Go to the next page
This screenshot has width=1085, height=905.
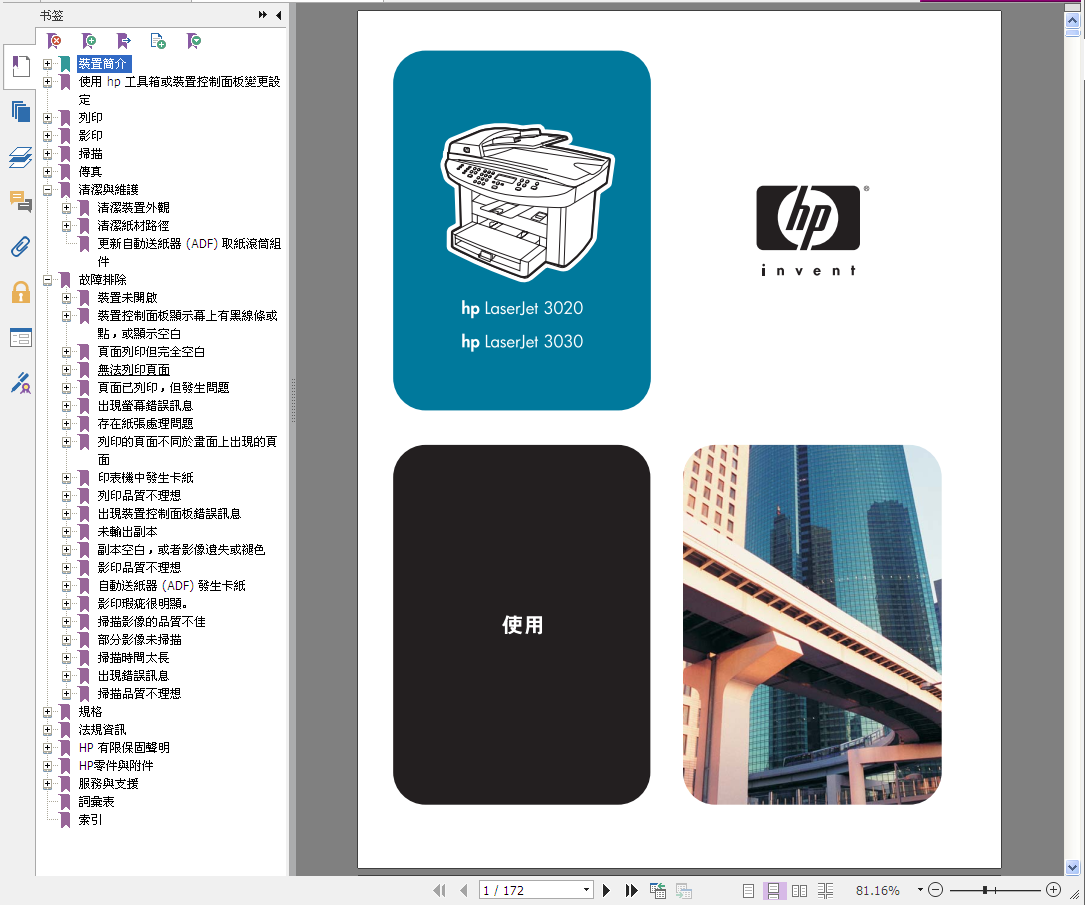[x=606, y=890]
